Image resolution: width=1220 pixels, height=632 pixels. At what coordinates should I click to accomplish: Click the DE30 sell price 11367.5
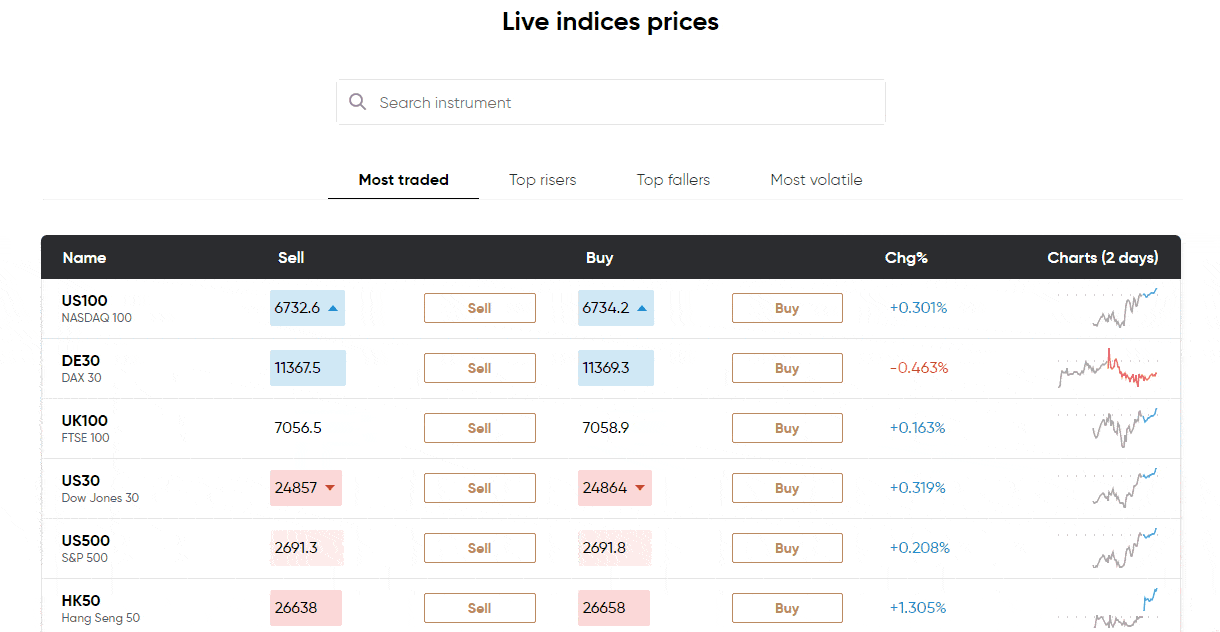click(x=308, y=368)
